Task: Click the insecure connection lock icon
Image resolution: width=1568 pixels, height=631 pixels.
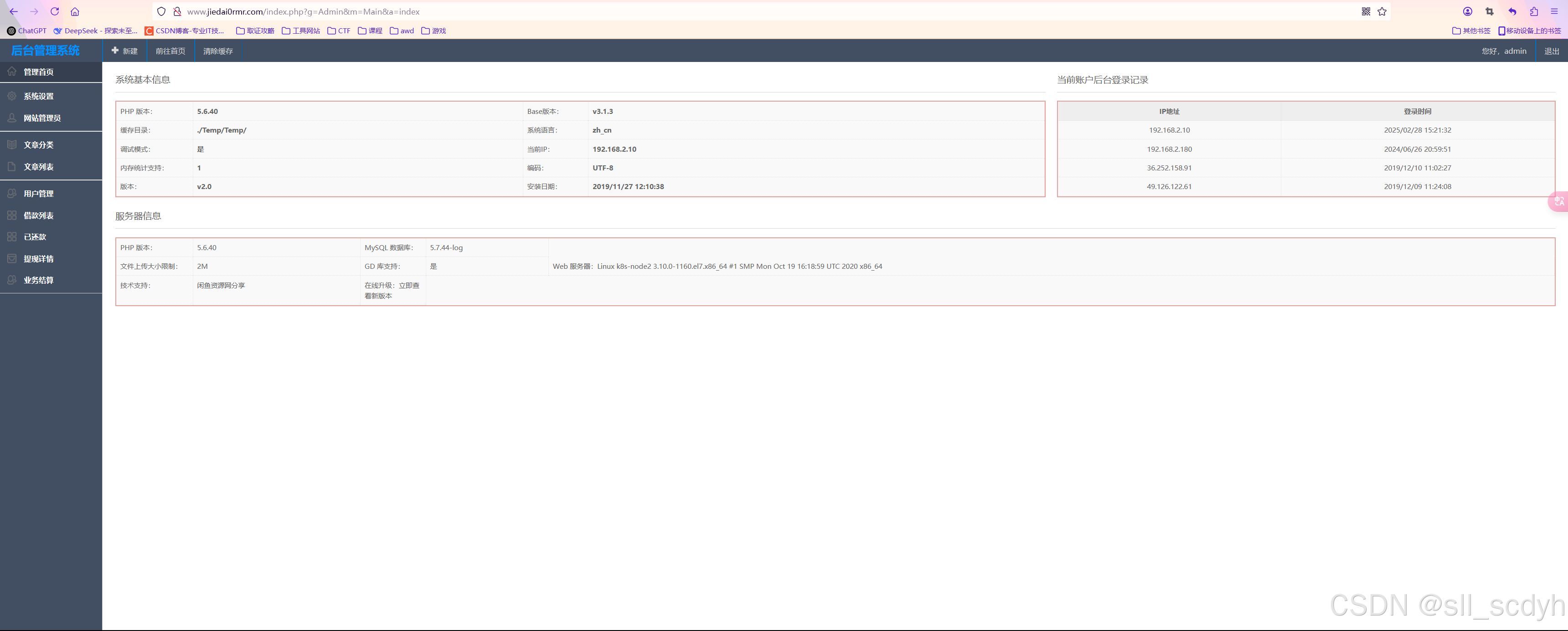Action: pos(177,11)
